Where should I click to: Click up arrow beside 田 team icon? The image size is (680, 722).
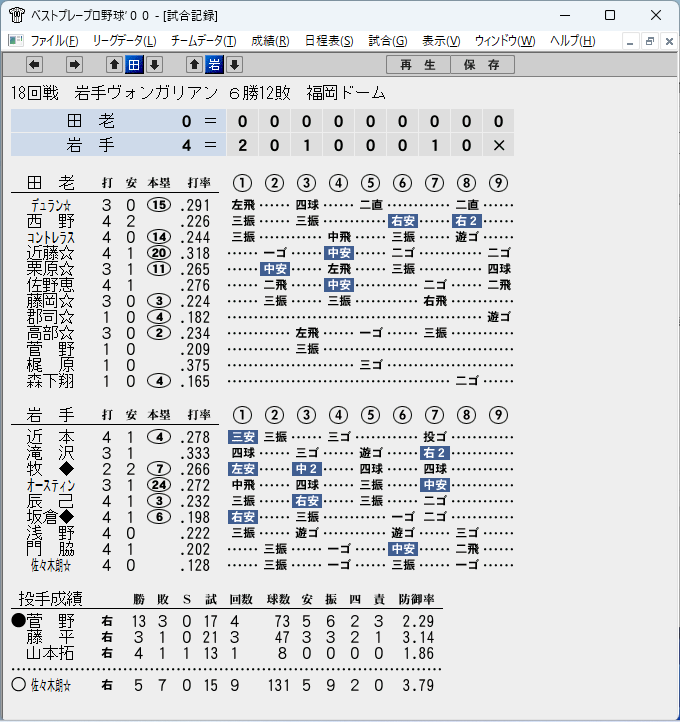[x=115, y=65]
